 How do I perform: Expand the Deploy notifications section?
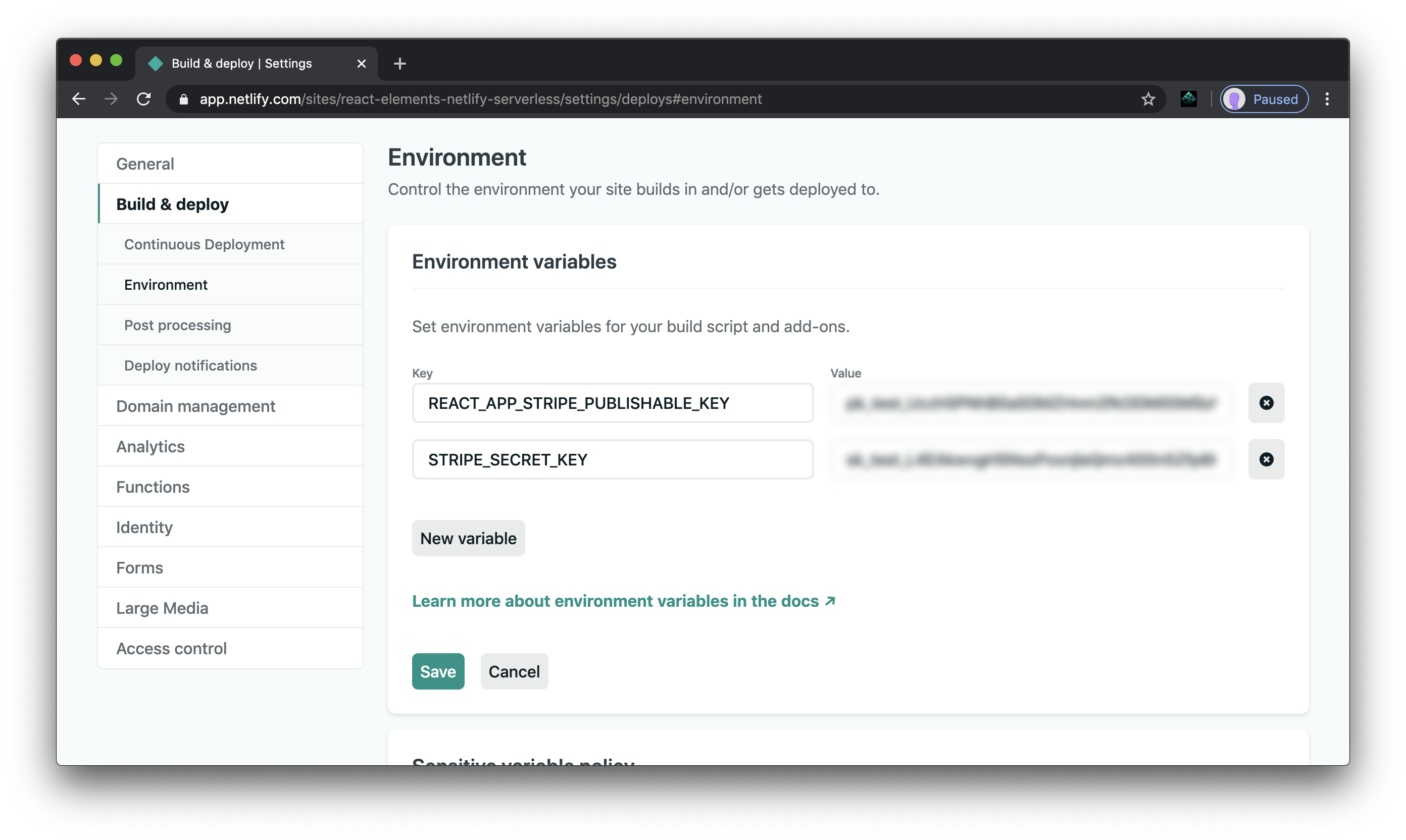190,365
